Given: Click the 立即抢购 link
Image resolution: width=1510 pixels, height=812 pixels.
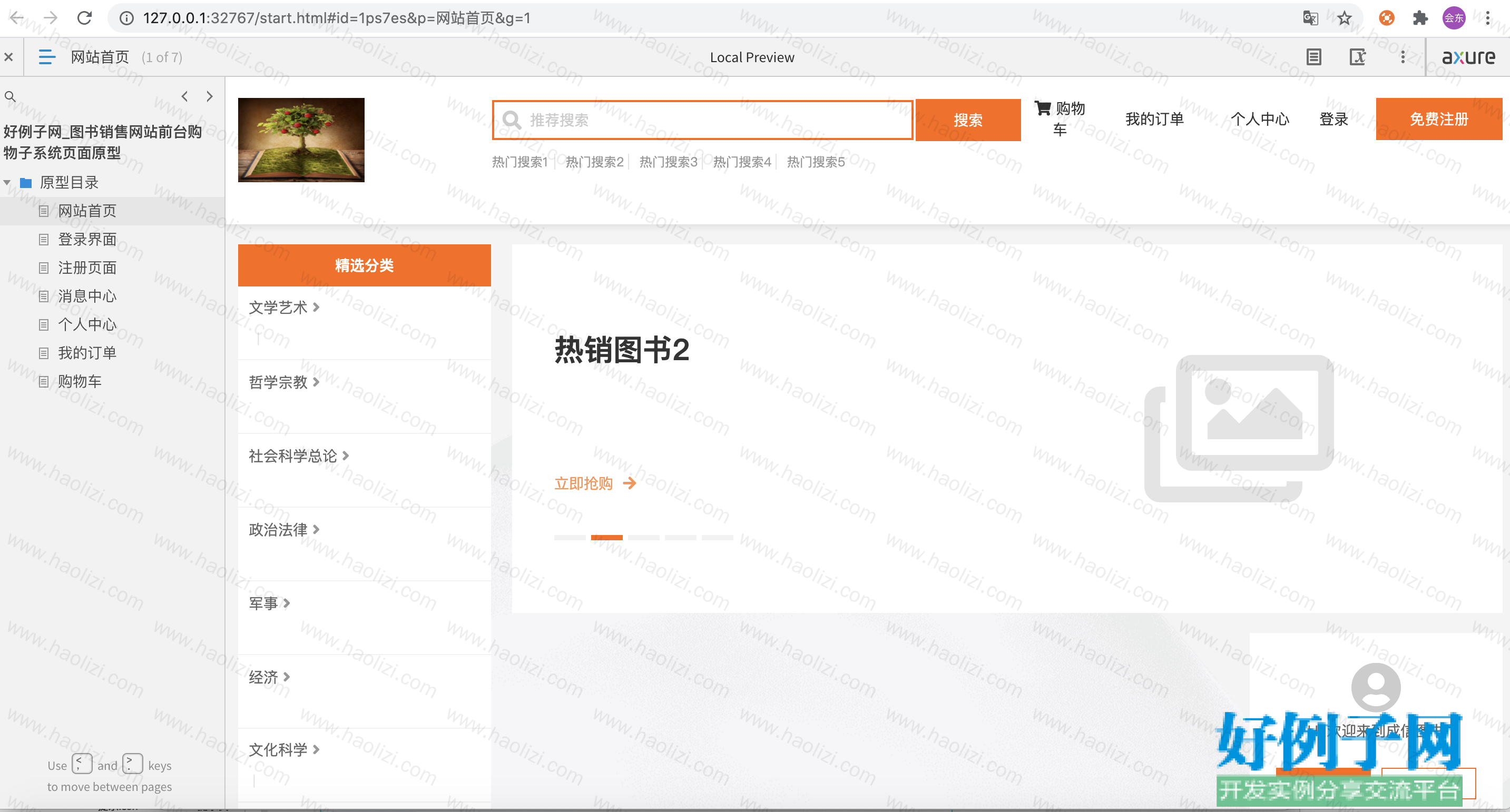Looking at the screenshot, I should [595, 484].
